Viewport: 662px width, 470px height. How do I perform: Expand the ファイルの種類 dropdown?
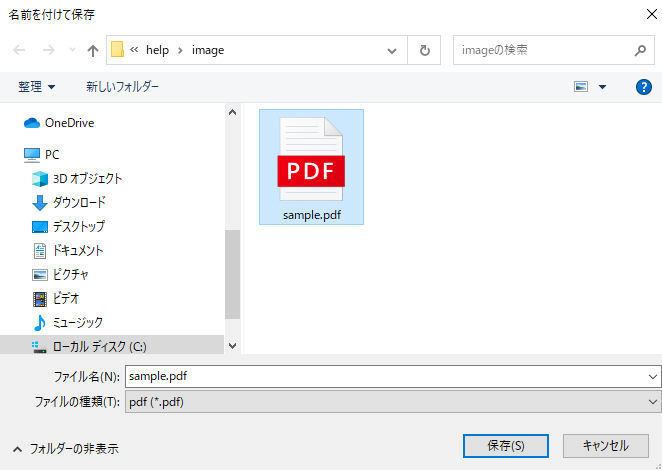pos(653,402)
